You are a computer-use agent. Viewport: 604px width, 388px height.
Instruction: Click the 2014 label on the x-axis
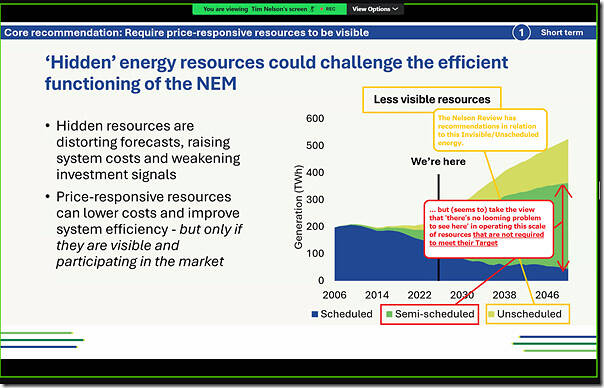pos(377,295)
